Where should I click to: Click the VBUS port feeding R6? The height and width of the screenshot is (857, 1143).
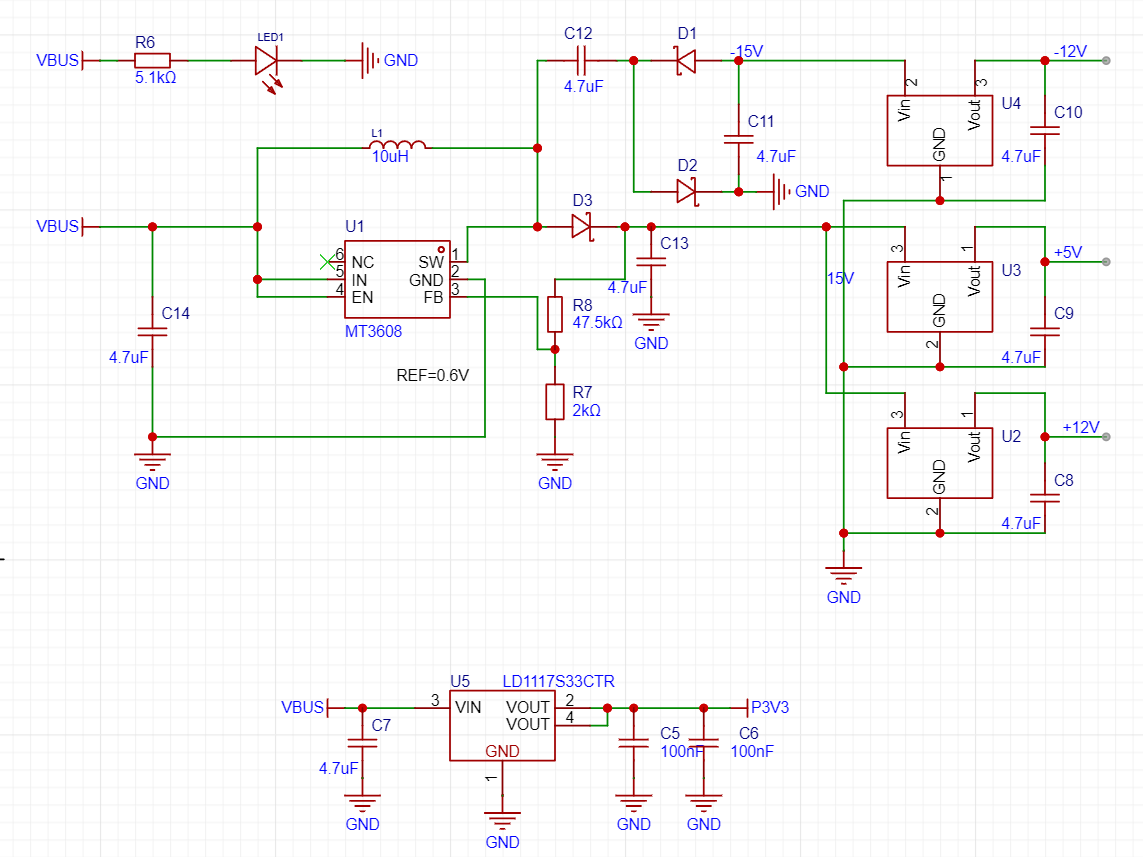click(x=60, y=60)
